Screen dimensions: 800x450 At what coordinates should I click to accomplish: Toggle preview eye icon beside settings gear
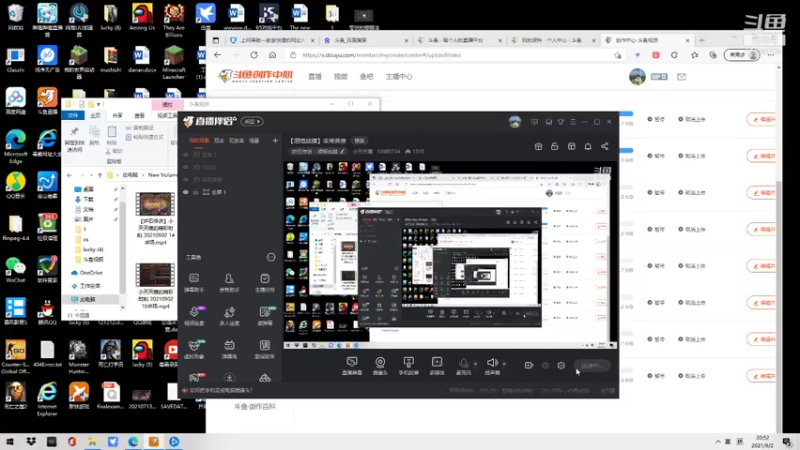[545, 365]
